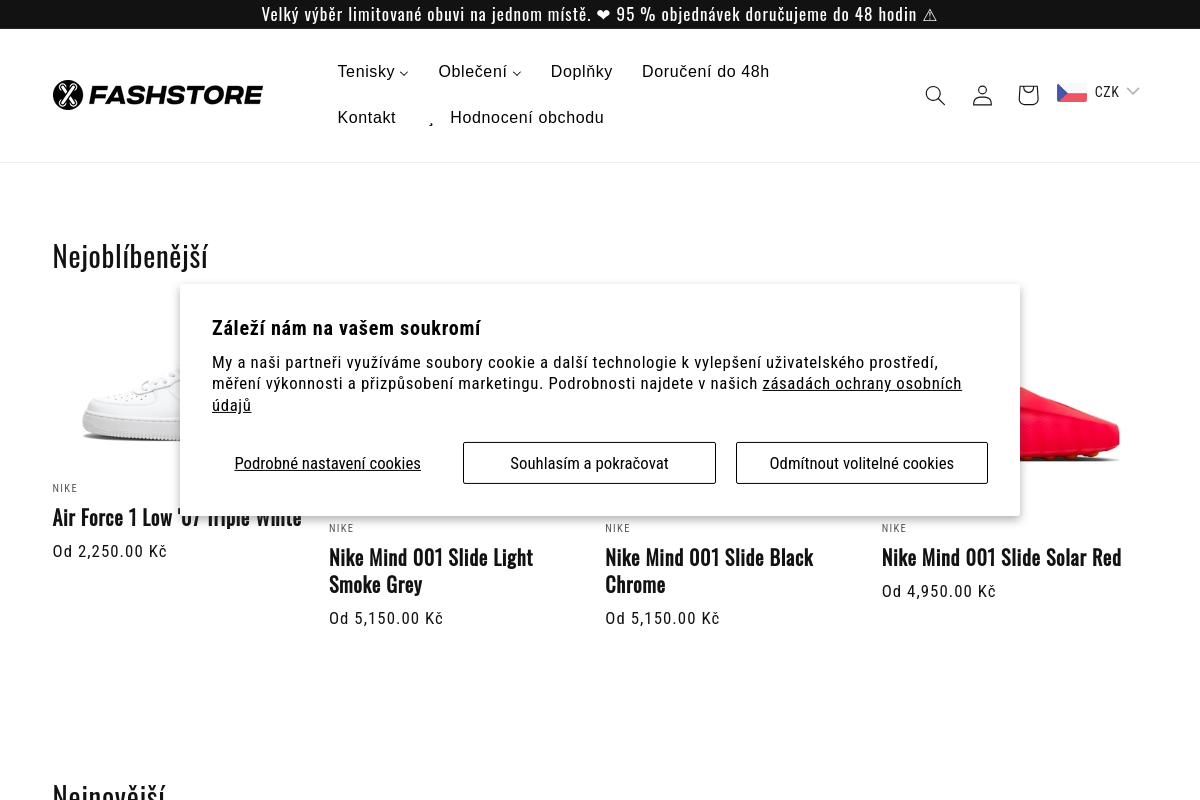The width and height of the screenshot is (1200, 800).
Task: Open Podrobné nastavení cookies
Action: point(328,463)
